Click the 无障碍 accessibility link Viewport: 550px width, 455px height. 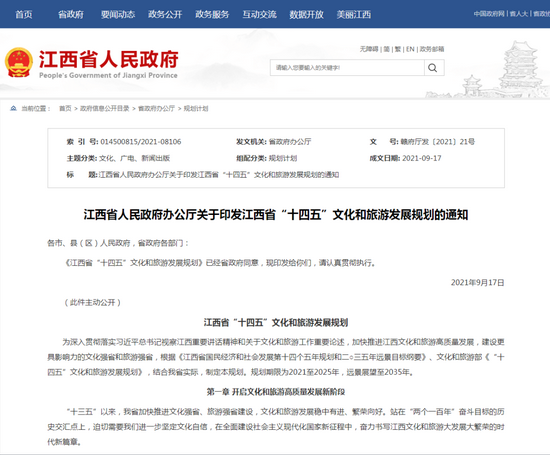(369, 49)
